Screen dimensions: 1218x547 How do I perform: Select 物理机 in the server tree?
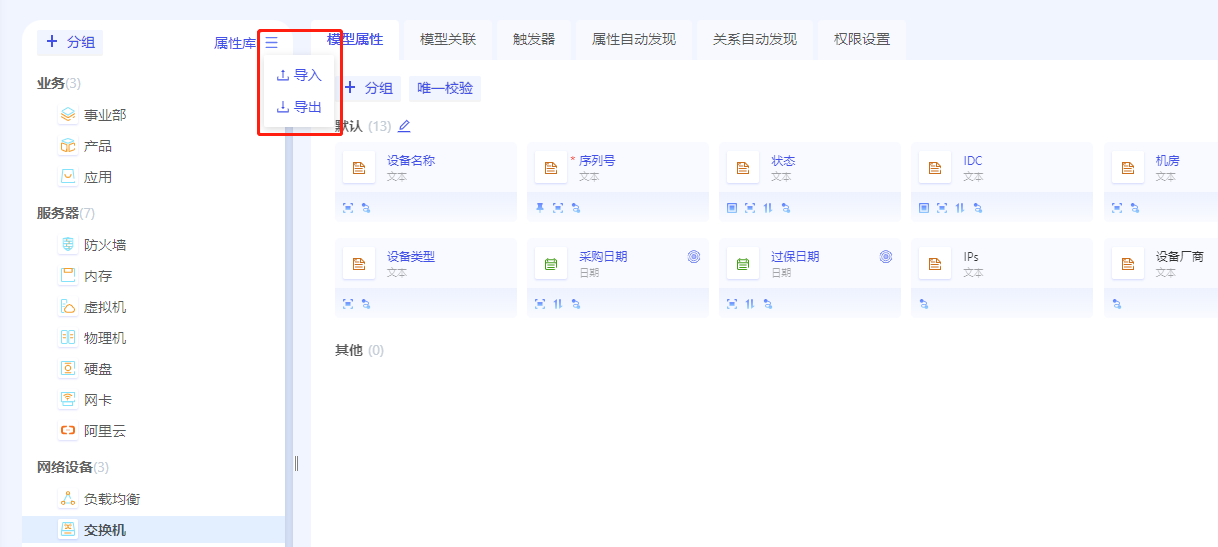(x=105, y=338)
